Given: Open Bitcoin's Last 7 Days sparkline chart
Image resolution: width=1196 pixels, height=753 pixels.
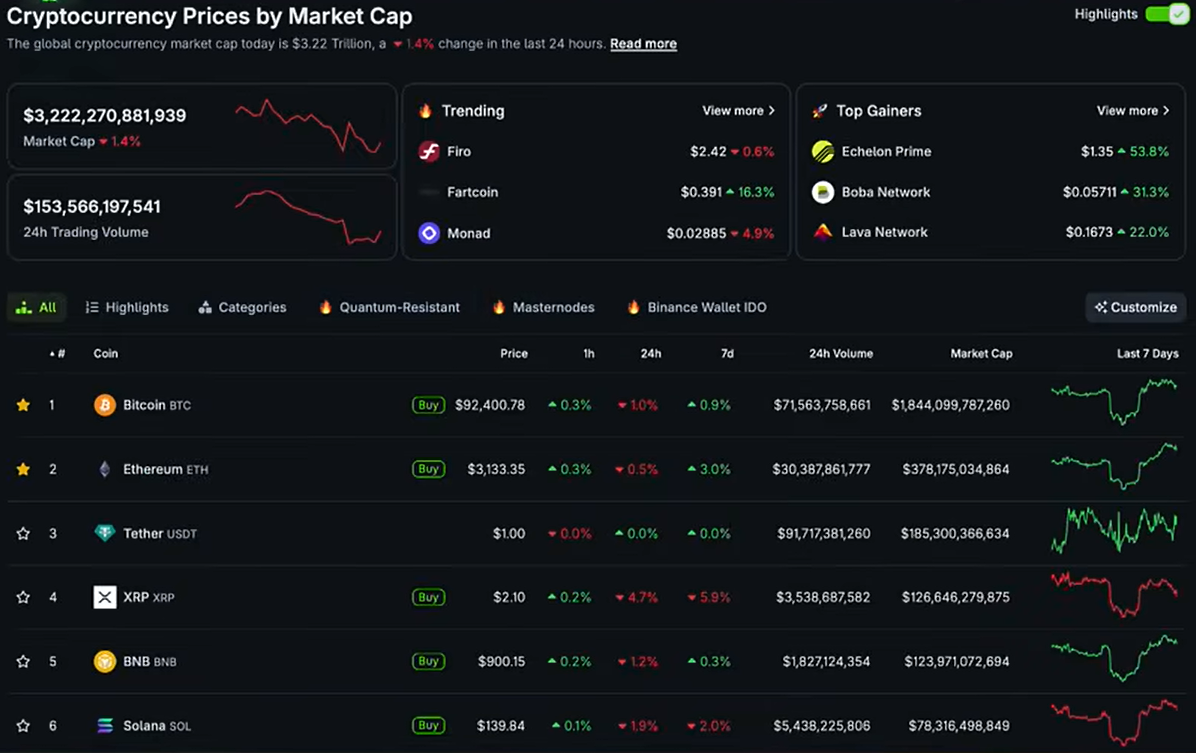Looking at the screenshot, I should 1114,402.
